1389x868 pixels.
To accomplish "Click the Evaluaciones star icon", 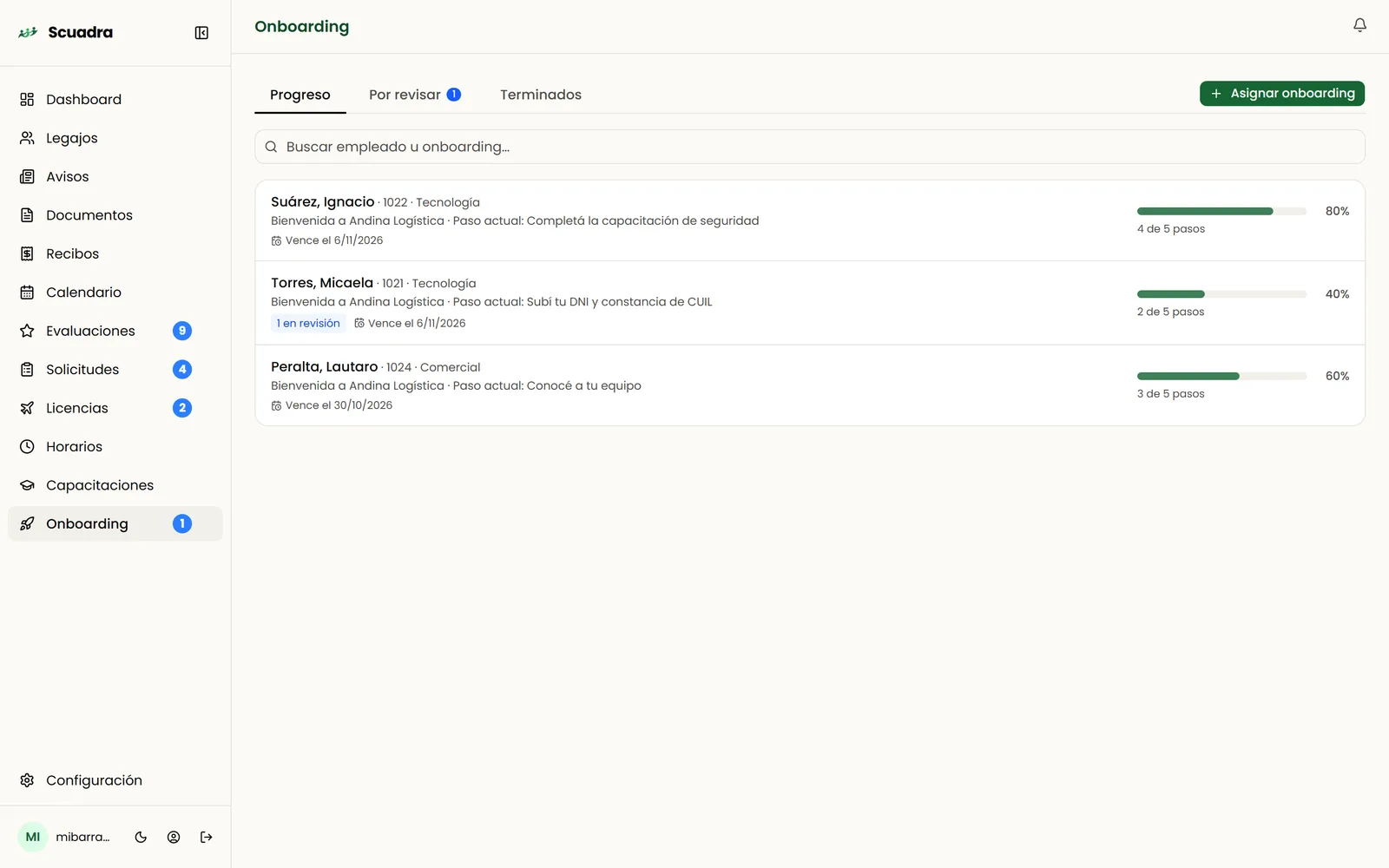I will pyautogui.click(x=27, y=331).
